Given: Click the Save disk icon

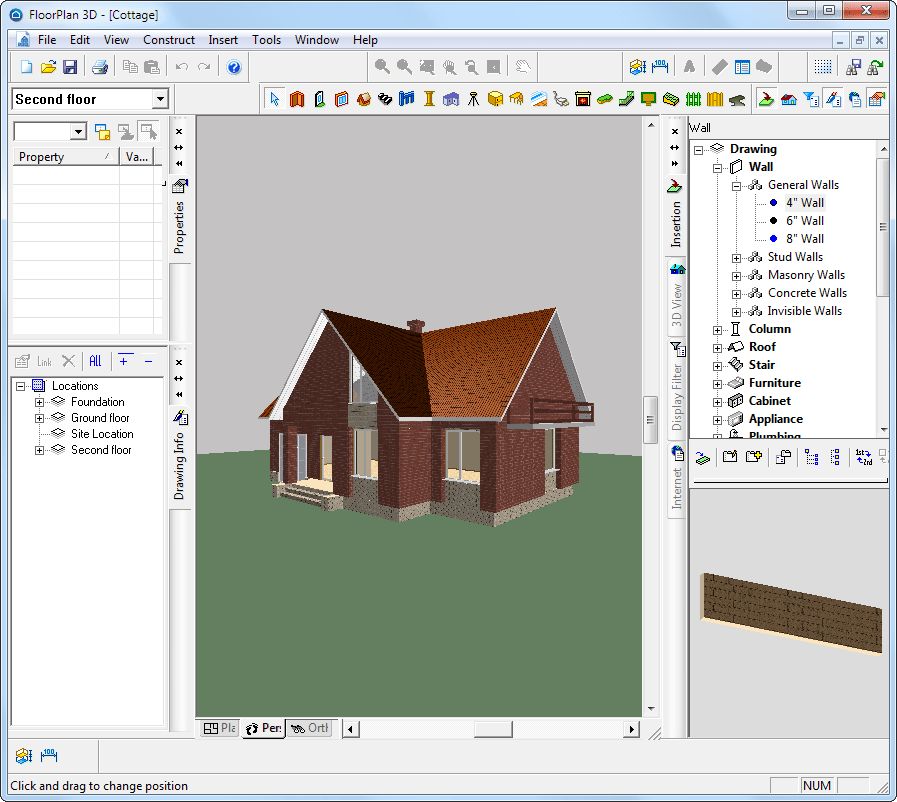Looking at the screenshot, I should coord(70,67).
